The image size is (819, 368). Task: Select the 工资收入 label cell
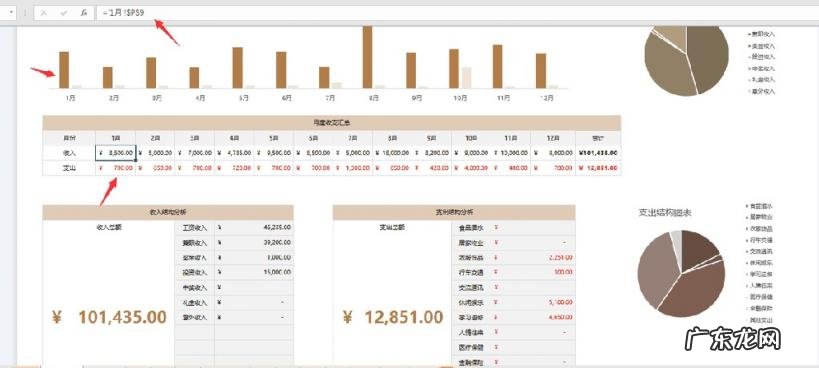(x=194, y=228)
